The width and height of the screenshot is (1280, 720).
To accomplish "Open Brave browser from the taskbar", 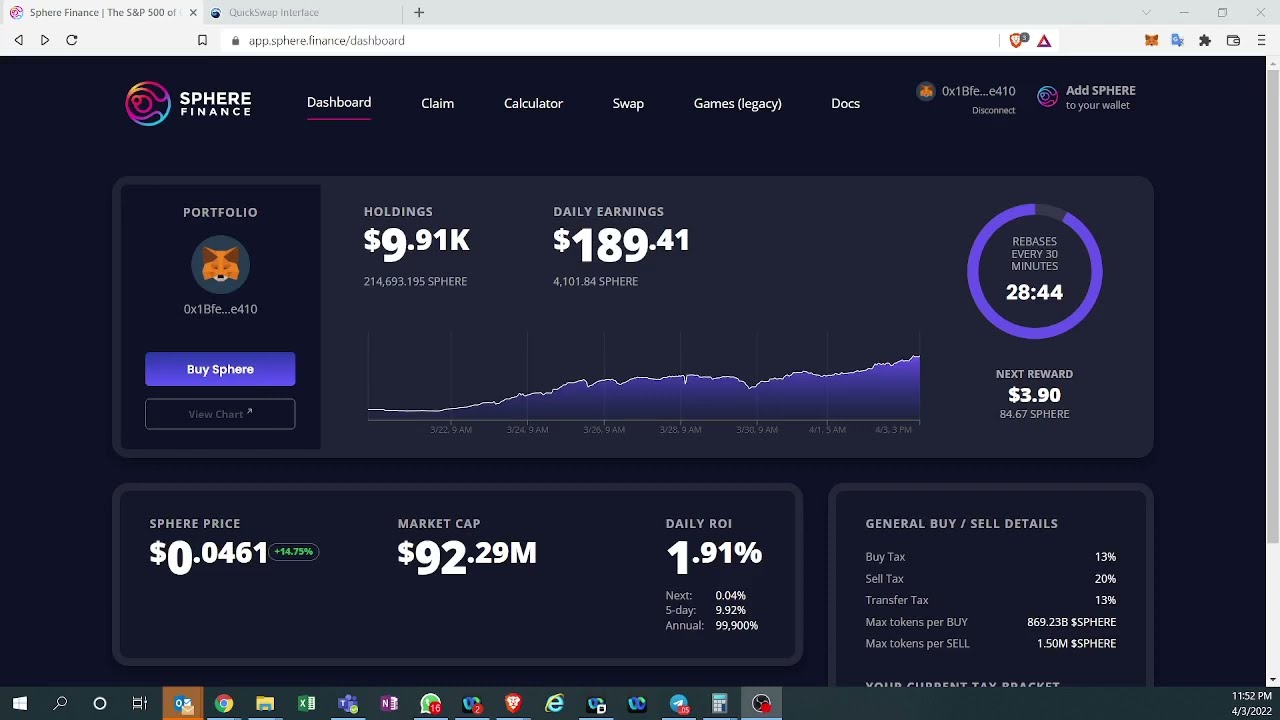I will 513,704.
